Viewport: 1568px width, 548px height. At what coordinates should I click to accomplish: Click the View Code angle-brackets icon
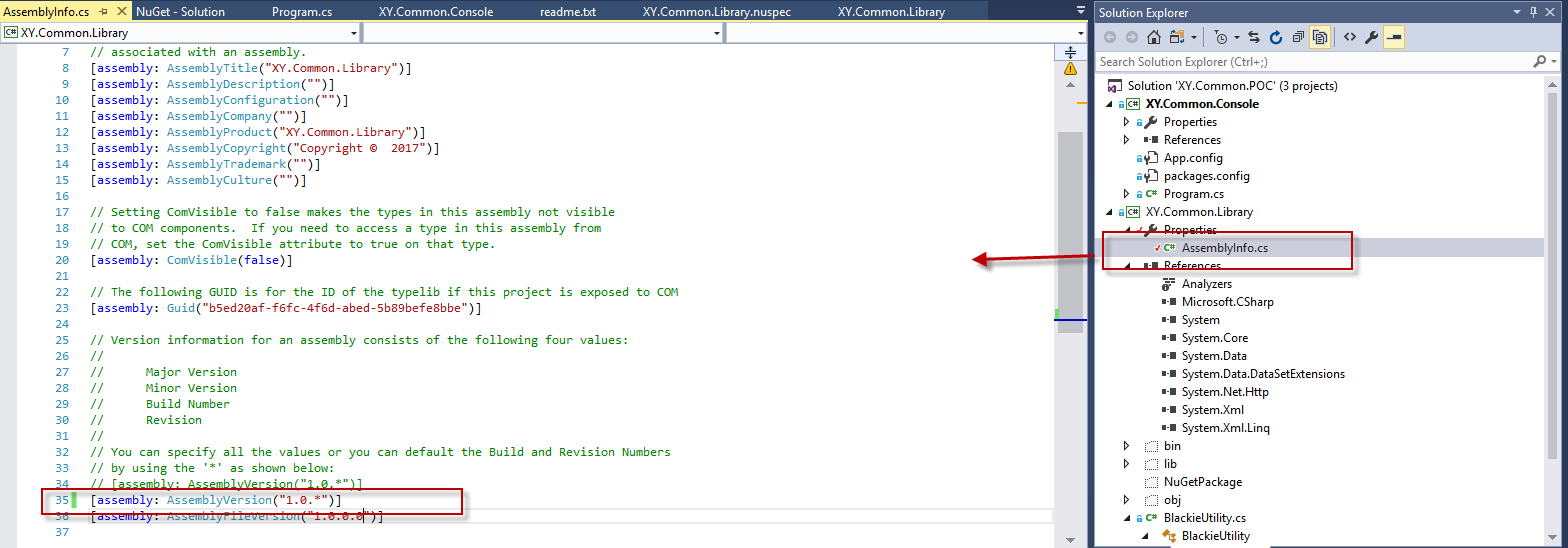[1349, 37]
